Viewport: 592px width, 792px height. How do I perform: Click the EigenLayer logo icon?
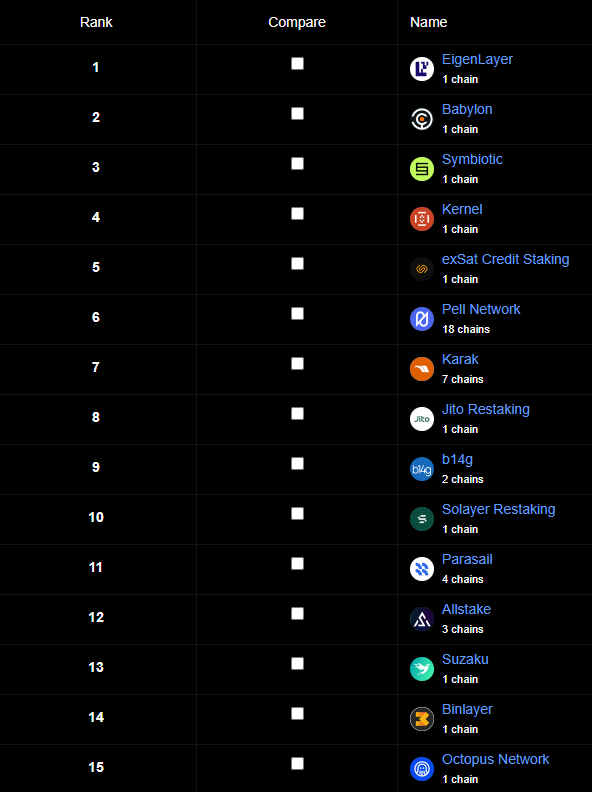(x=422, y=69)
